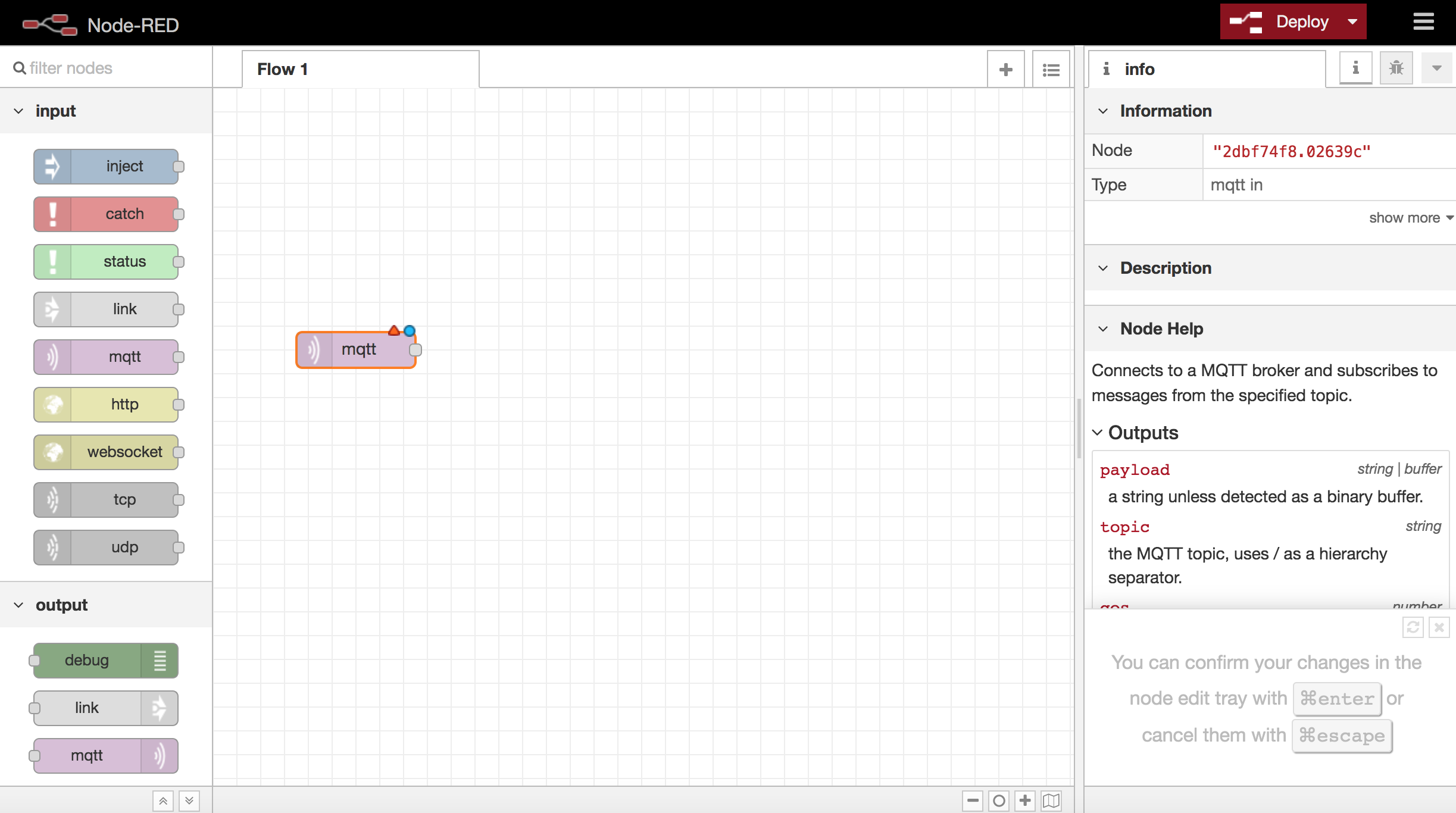This screenshot has height=813, width=1456.
Task: Collapse the Node Help section
Action: [1270, 329]
